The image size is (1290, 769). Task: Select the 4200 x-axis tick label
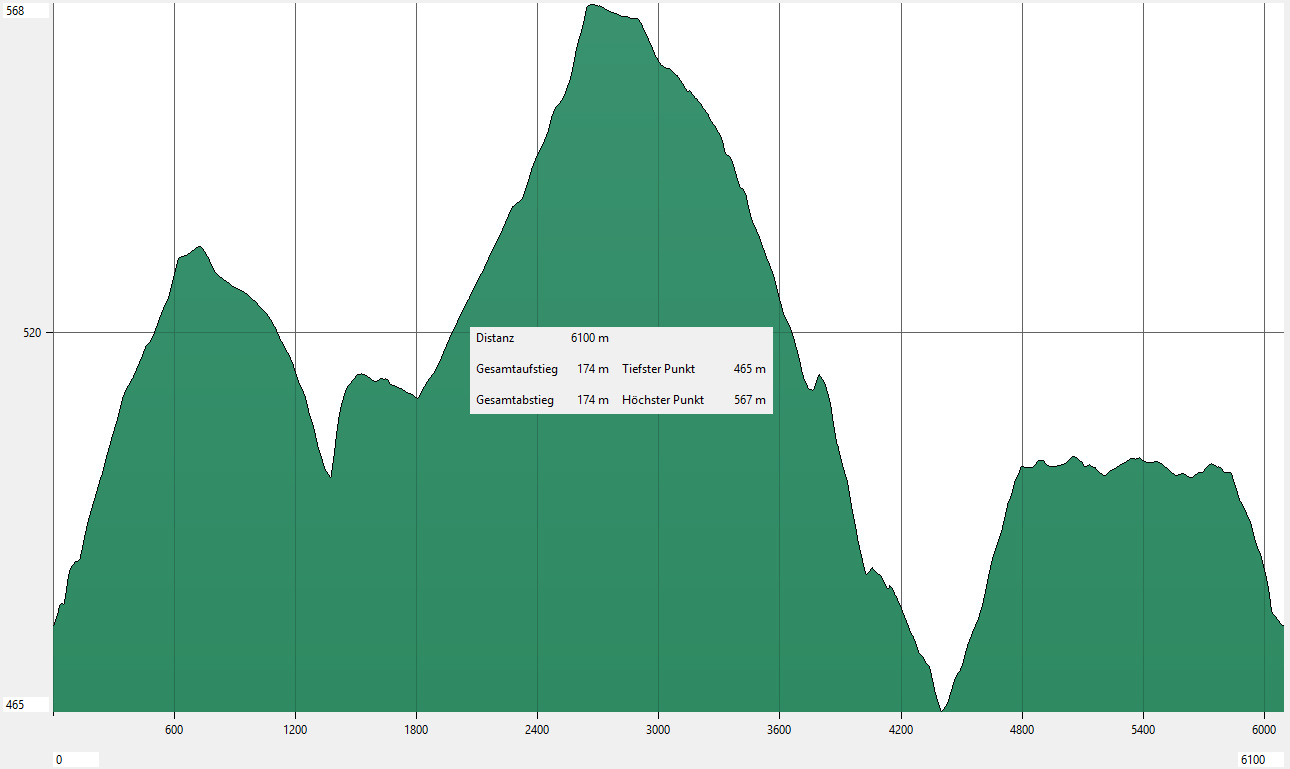tap(901, 729)
